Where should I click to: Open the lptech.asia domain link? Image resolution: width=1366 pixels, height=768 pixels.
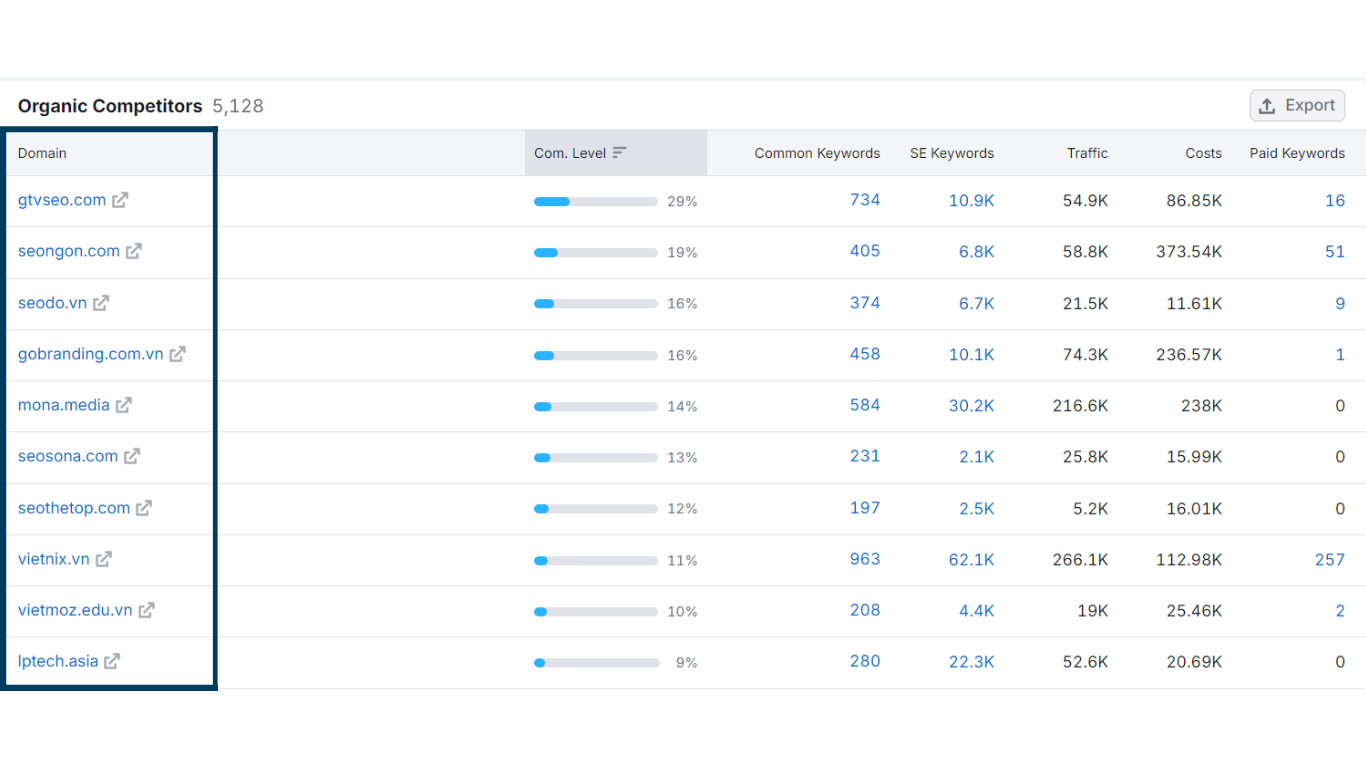click(58, 661)
